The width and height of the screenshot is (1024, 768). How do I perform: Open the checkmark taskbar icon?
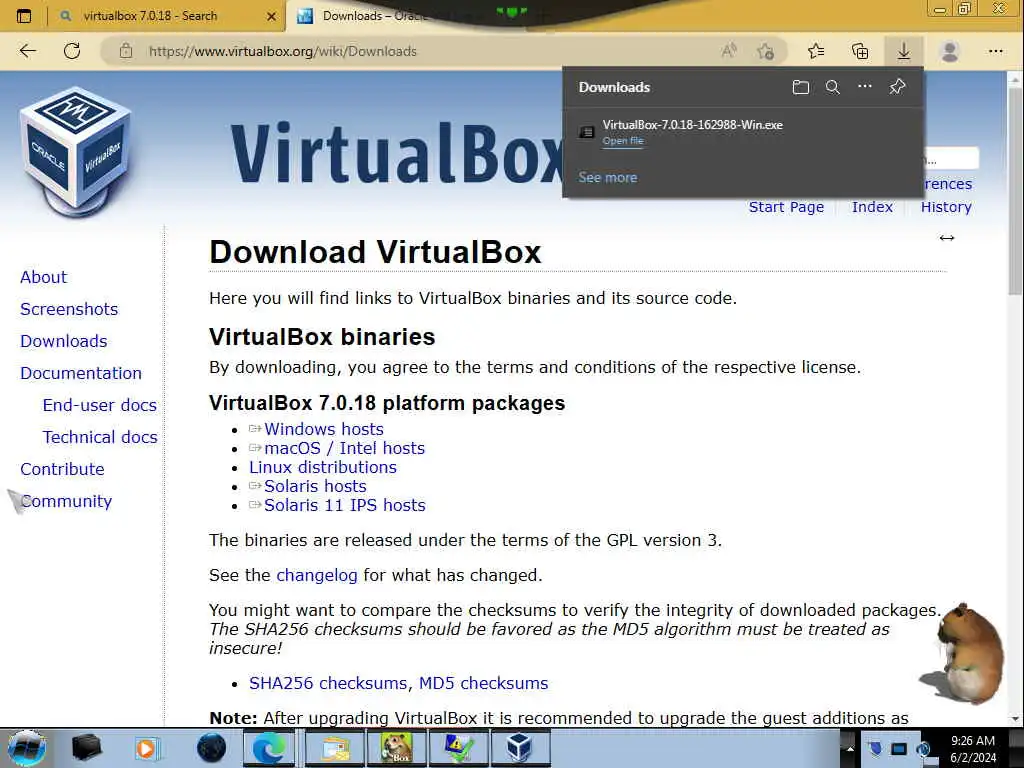click(x=458, y=748)
